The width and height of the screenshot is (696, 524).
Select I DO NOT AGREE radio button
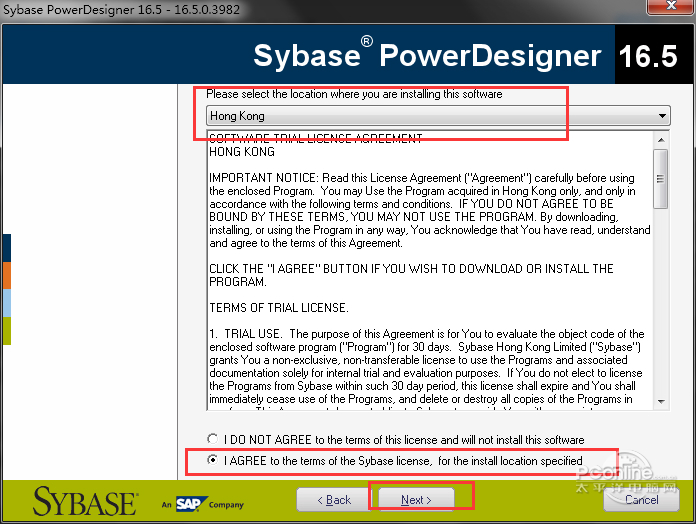[213, 439]
